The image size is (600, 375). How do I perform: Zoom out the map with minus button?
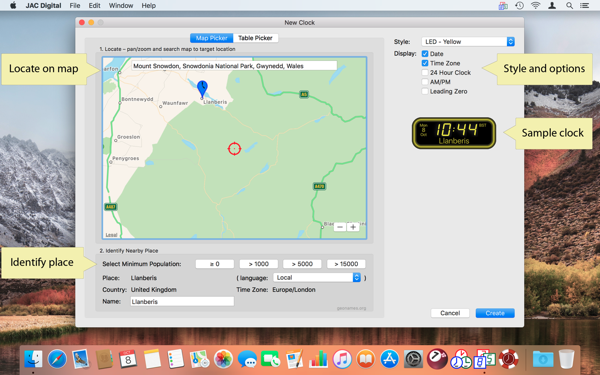pyautogui.click(x=340, y=227)
